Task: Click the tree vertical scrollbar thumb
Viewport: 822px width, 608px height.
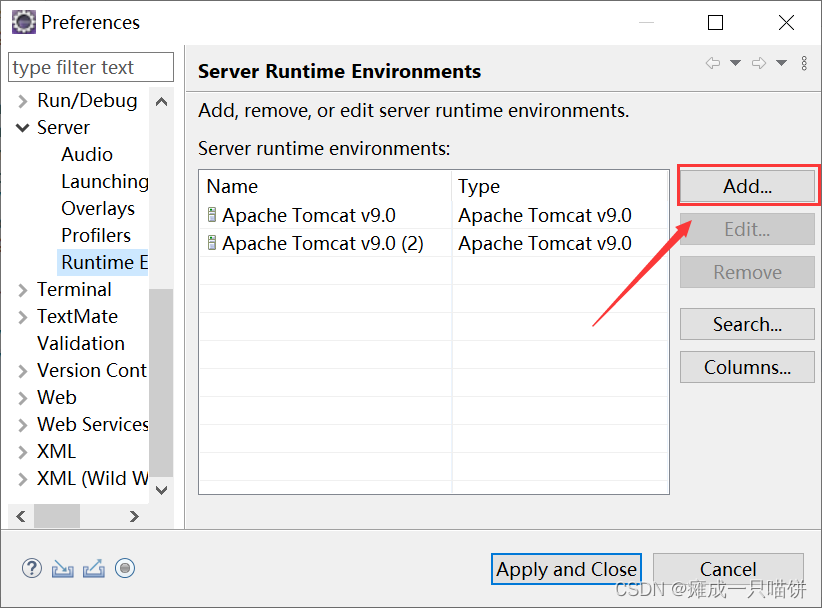Action: click(x=161, y=383)
